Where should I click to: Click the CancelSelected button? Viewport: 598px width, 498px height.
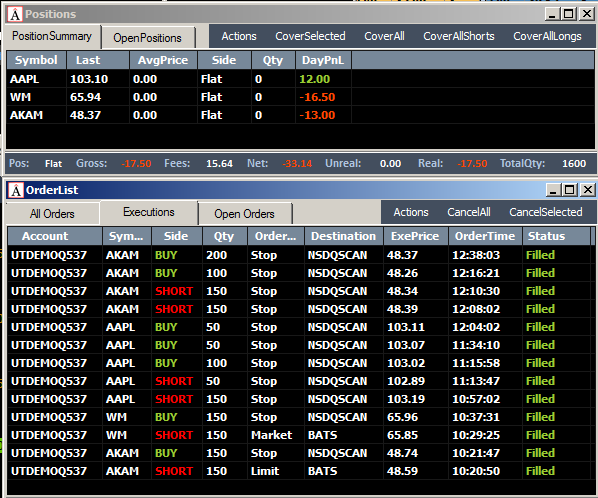coord(546,212)
